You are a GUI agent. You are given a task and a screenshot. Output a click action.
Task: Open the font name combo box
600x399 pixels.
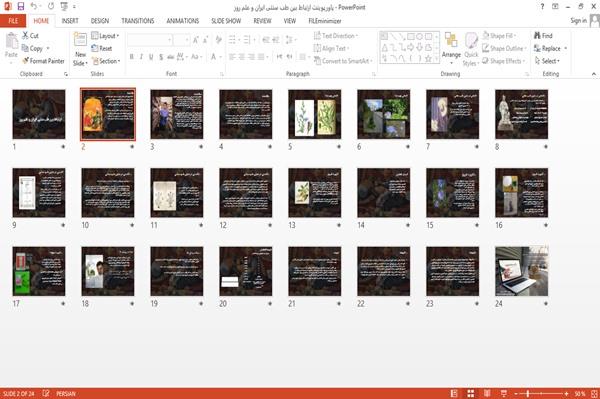click(x=149, y=40)
